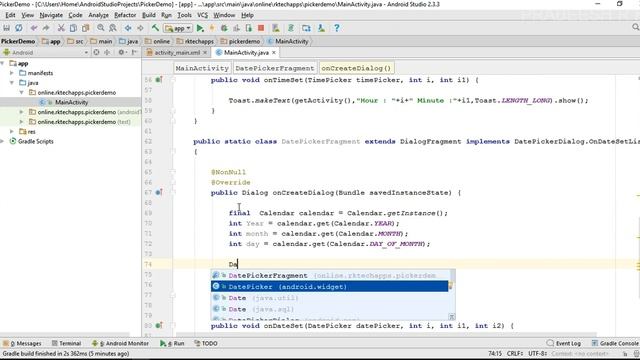The image size is (640, 360).
Task: Click the Undo arrow icon
Action: tap(33, 28)
